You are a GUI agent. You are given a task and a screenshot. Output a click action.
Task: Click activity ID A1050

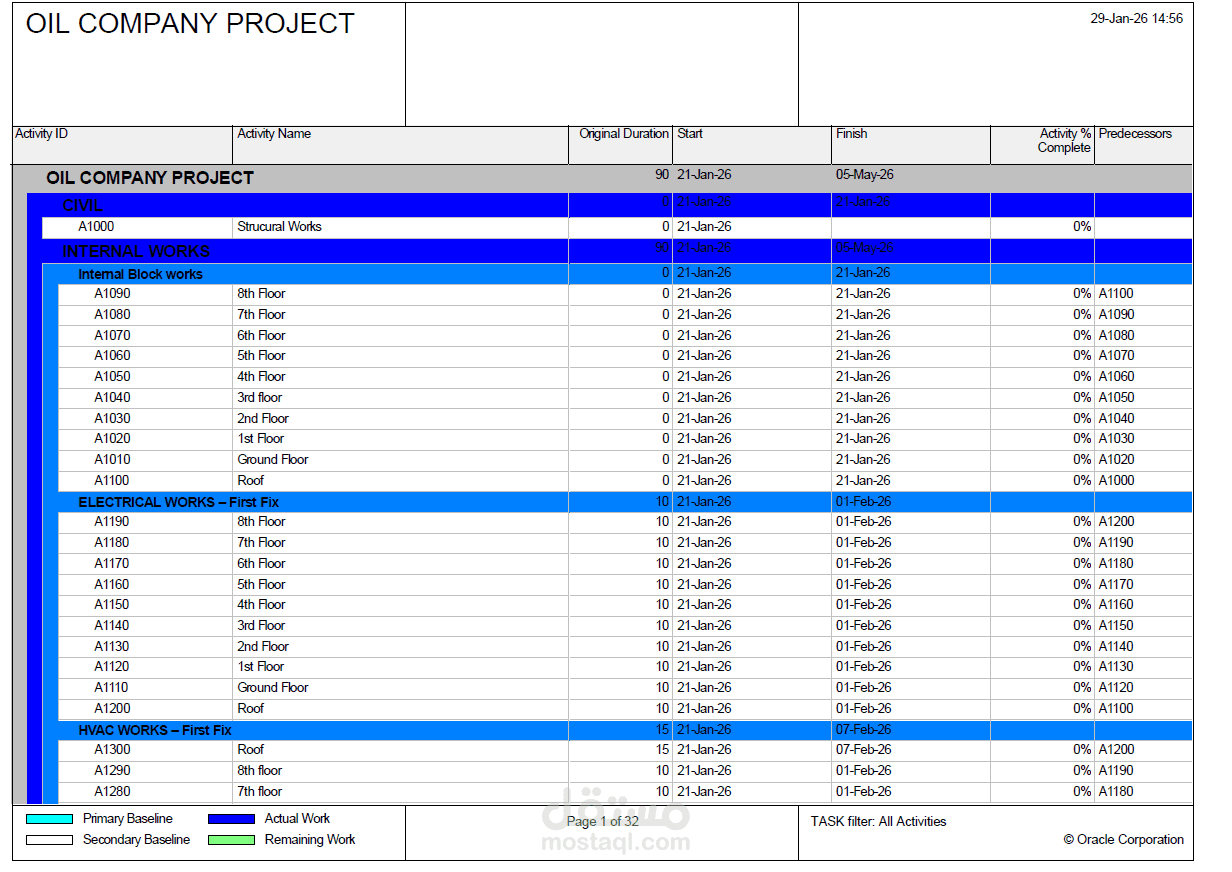point(112,377)
